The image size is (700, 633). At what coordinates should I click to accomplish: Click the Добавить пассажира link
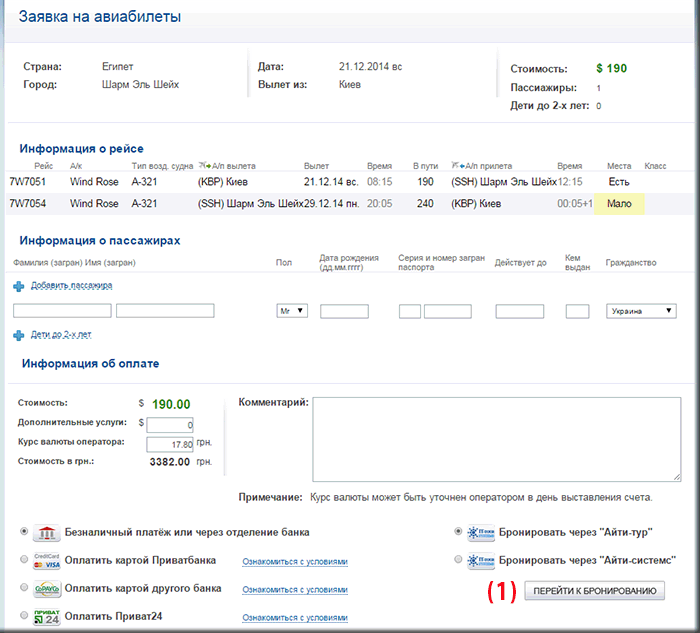click(71, 285)
